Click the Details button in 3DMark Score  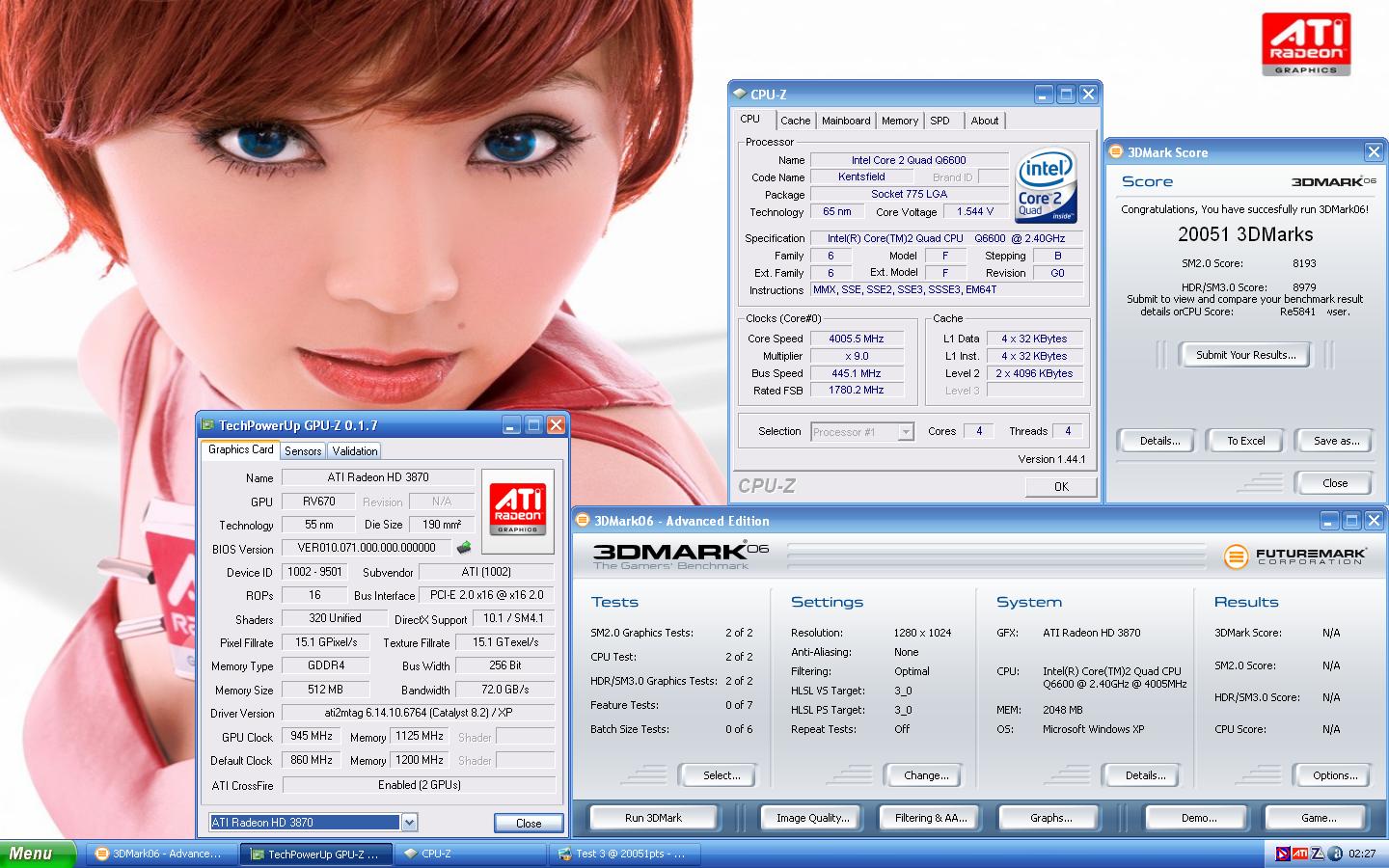click(1159, 441)
